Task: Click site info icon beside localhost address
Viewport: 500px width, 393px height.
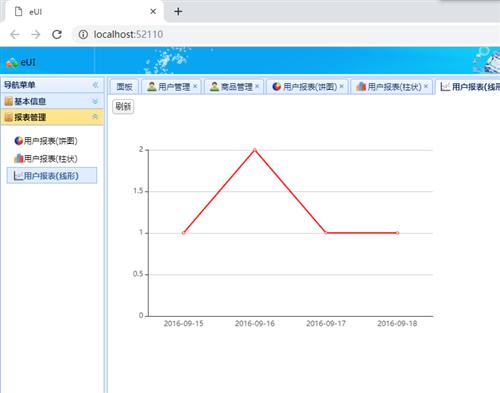Action: [83, 34]
